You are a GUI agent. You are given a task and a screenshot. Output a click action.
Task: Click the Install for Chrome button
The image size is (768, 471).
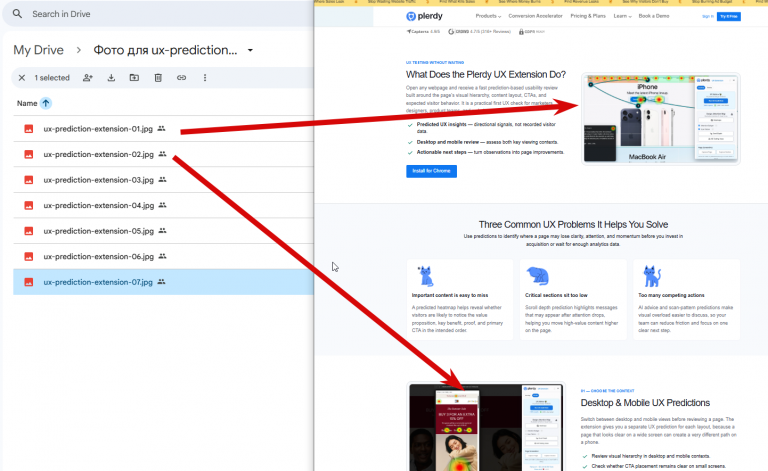point(431,171)
